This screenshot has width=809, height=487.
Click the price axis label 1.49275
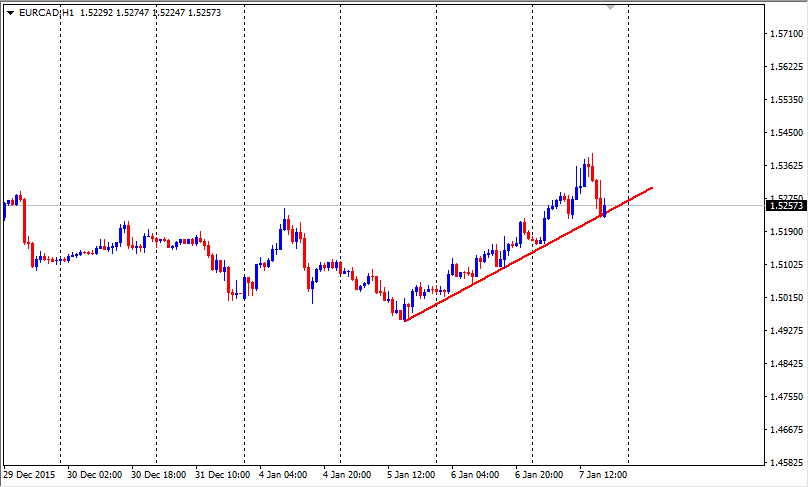pos(787,331)
